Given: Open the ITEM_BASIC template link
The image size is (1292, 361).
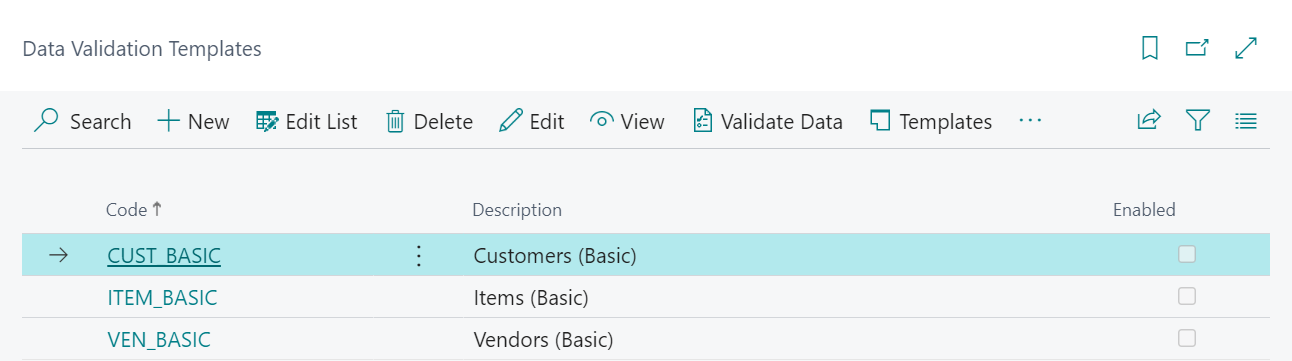Looking at the screenshot, I should click(x=162, y=298).
